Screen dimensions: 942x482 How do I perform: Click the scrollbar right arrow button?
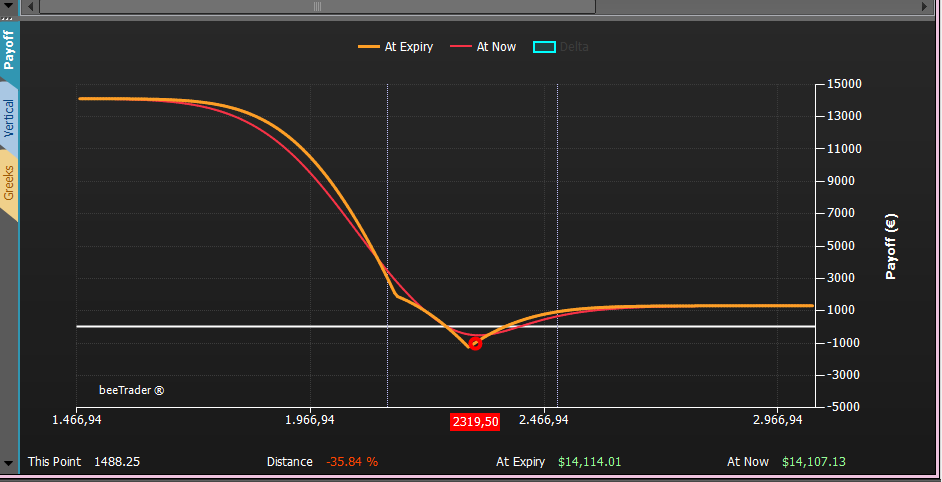coord(925,7)
